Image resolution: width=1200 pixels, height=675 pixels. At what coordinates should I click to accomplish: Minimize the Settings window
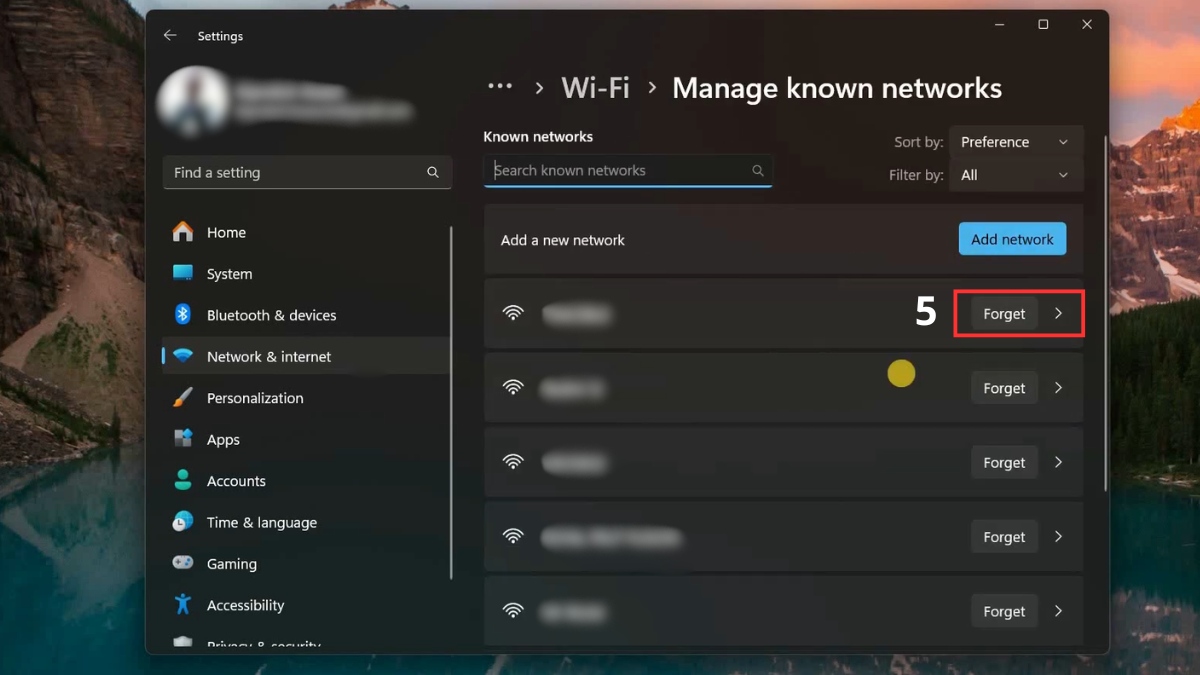coord(999,24)
